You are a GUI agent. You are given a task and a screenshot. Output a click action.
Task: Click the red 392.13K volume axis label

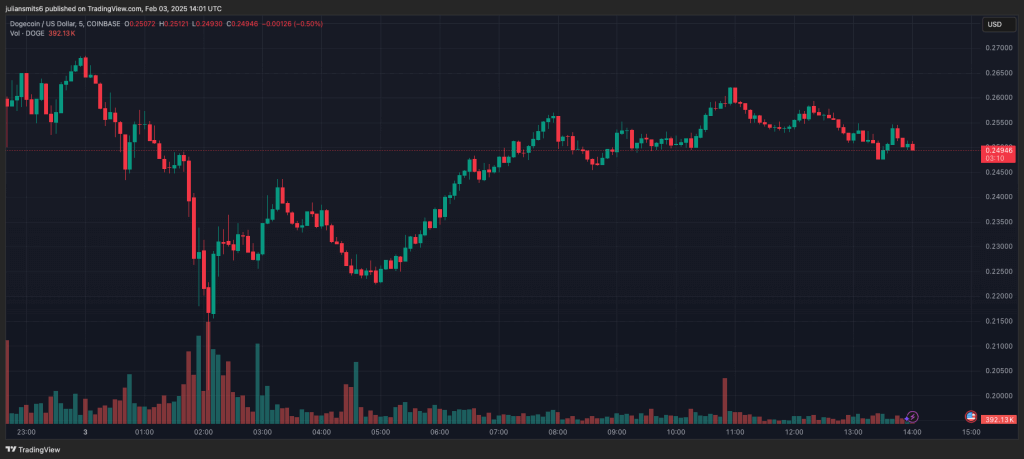click(999, 419)
